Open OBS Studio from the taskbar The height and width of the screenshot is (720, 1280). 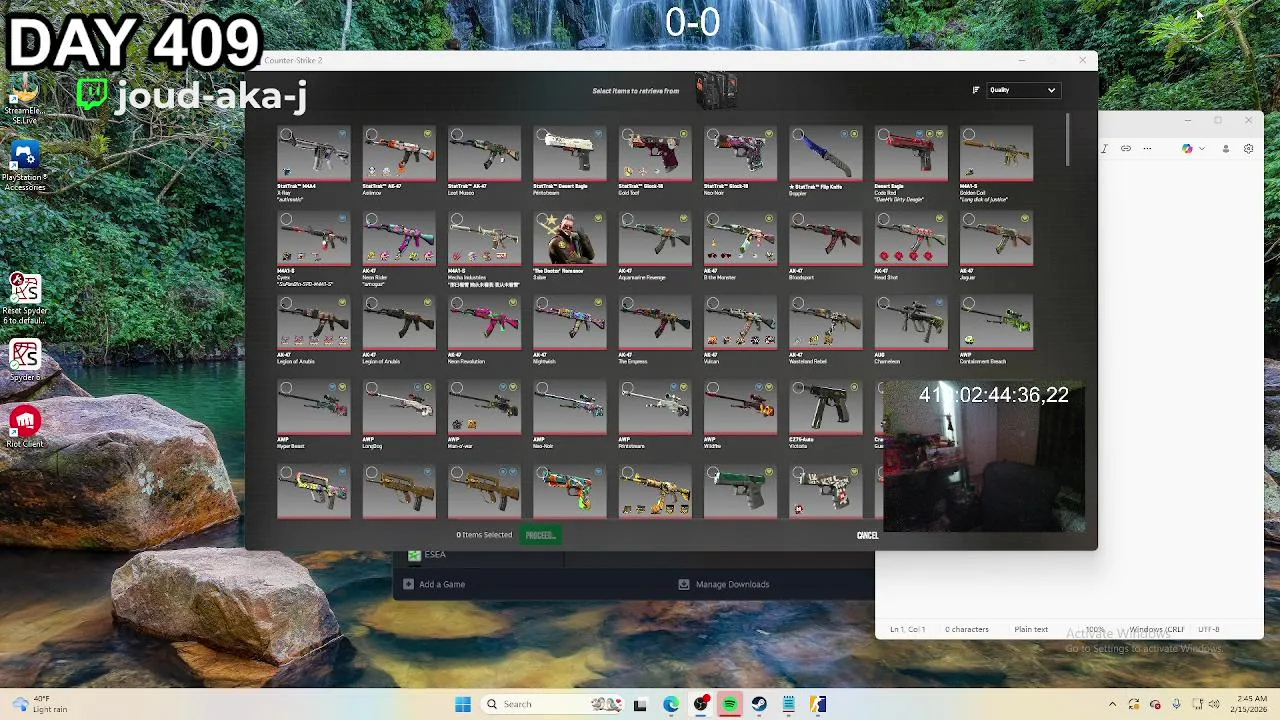(701, 704)
